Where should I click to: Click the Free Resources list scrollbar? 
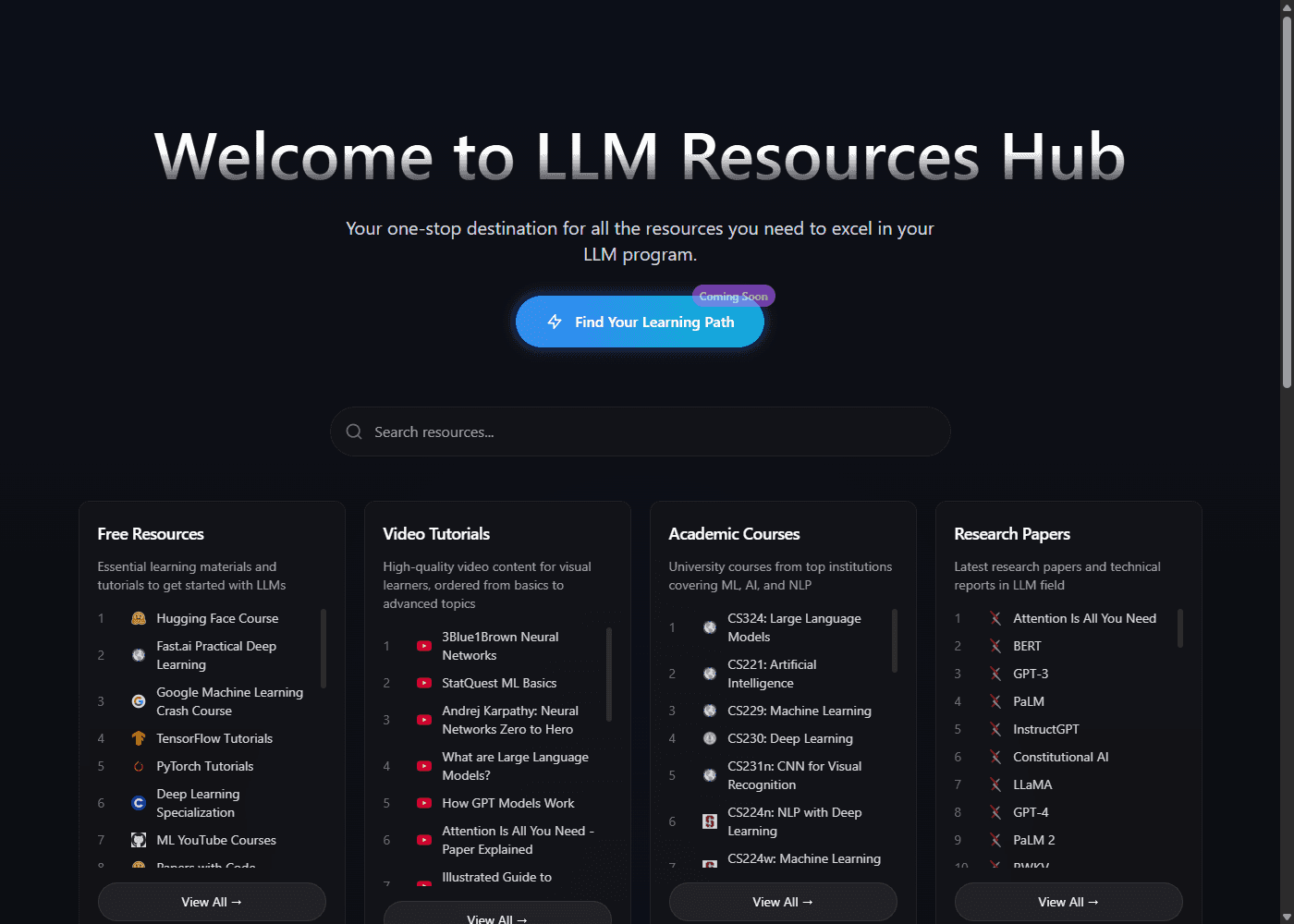click(323, 649)
